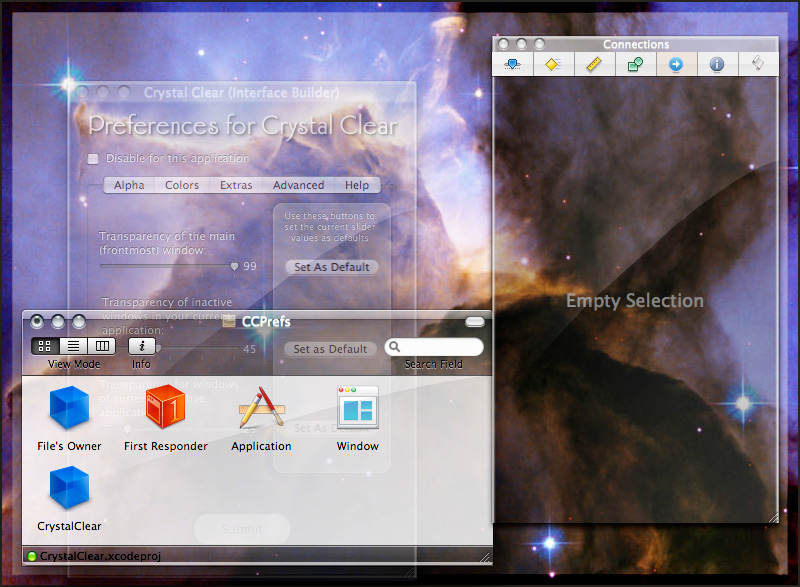800x587 pixels.
Task: Click the faded Submit button
Action: 242,529
